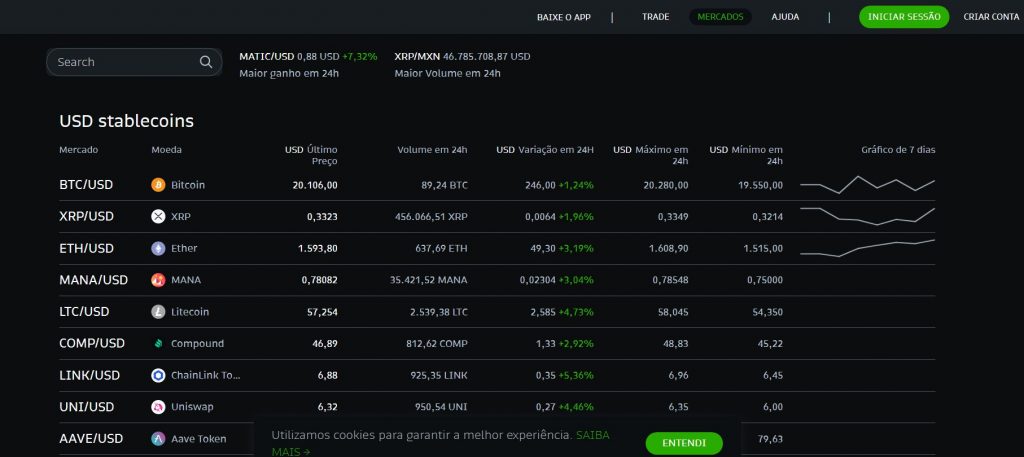The width and height of the screenshot is (1024, 457).
Task: Click the Variação em 24H column header
Action: pos(545,150)
